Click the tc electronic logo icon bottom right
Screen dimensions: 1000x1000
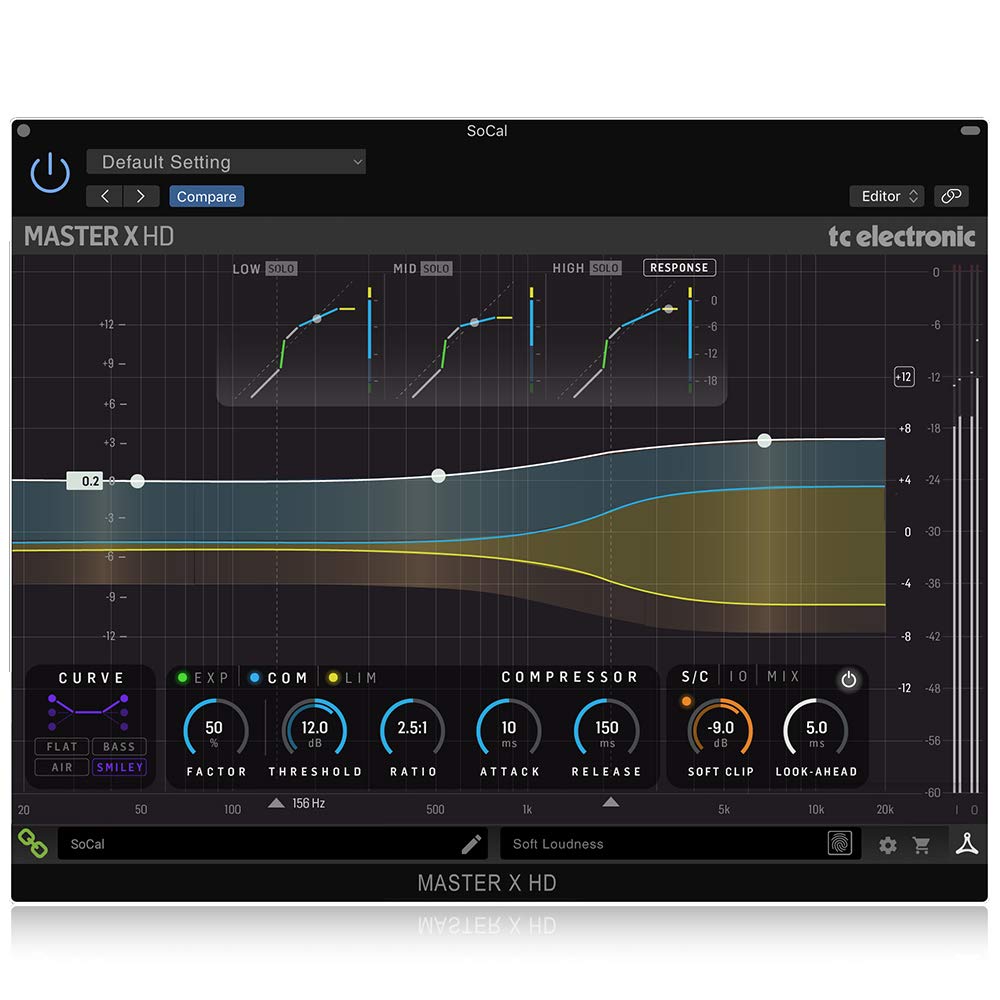point(967,843)
